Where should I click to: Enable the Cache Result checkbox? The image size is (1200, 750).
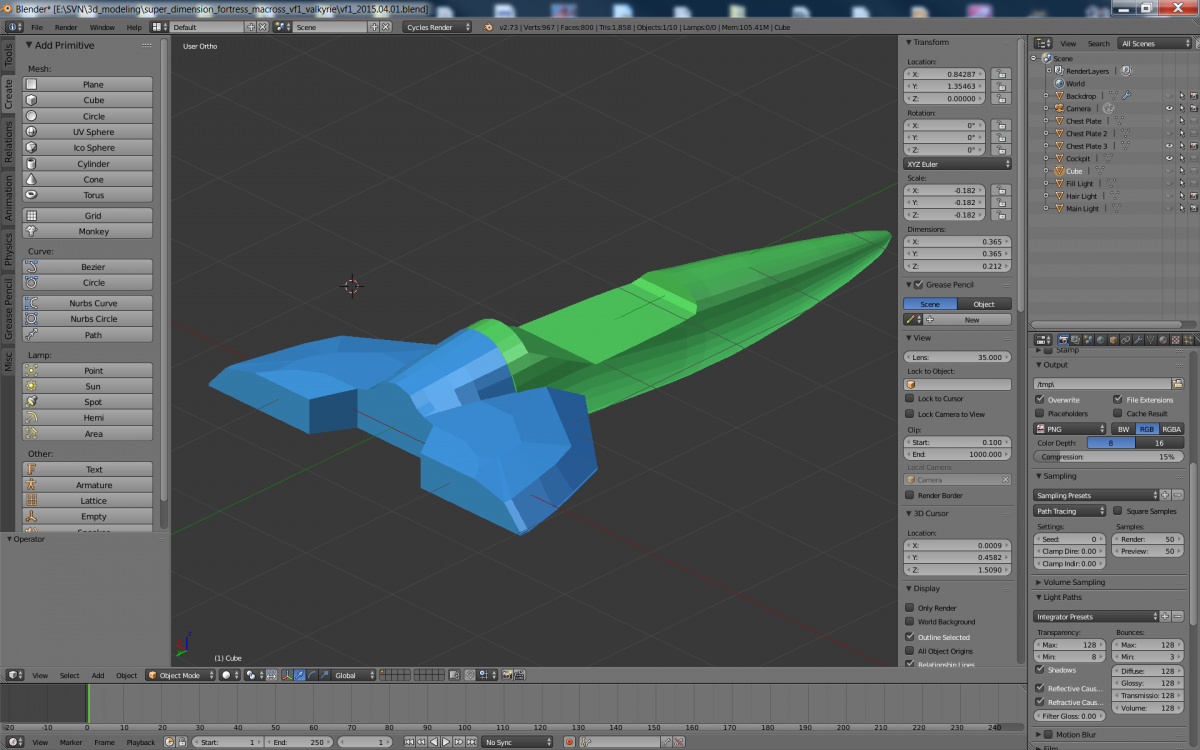(1118, 413)
